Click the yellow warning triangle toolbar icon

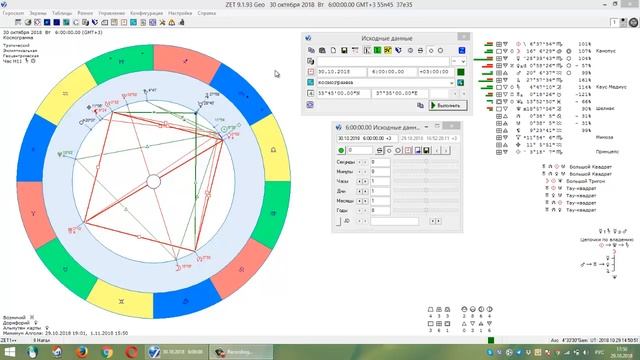172,22
